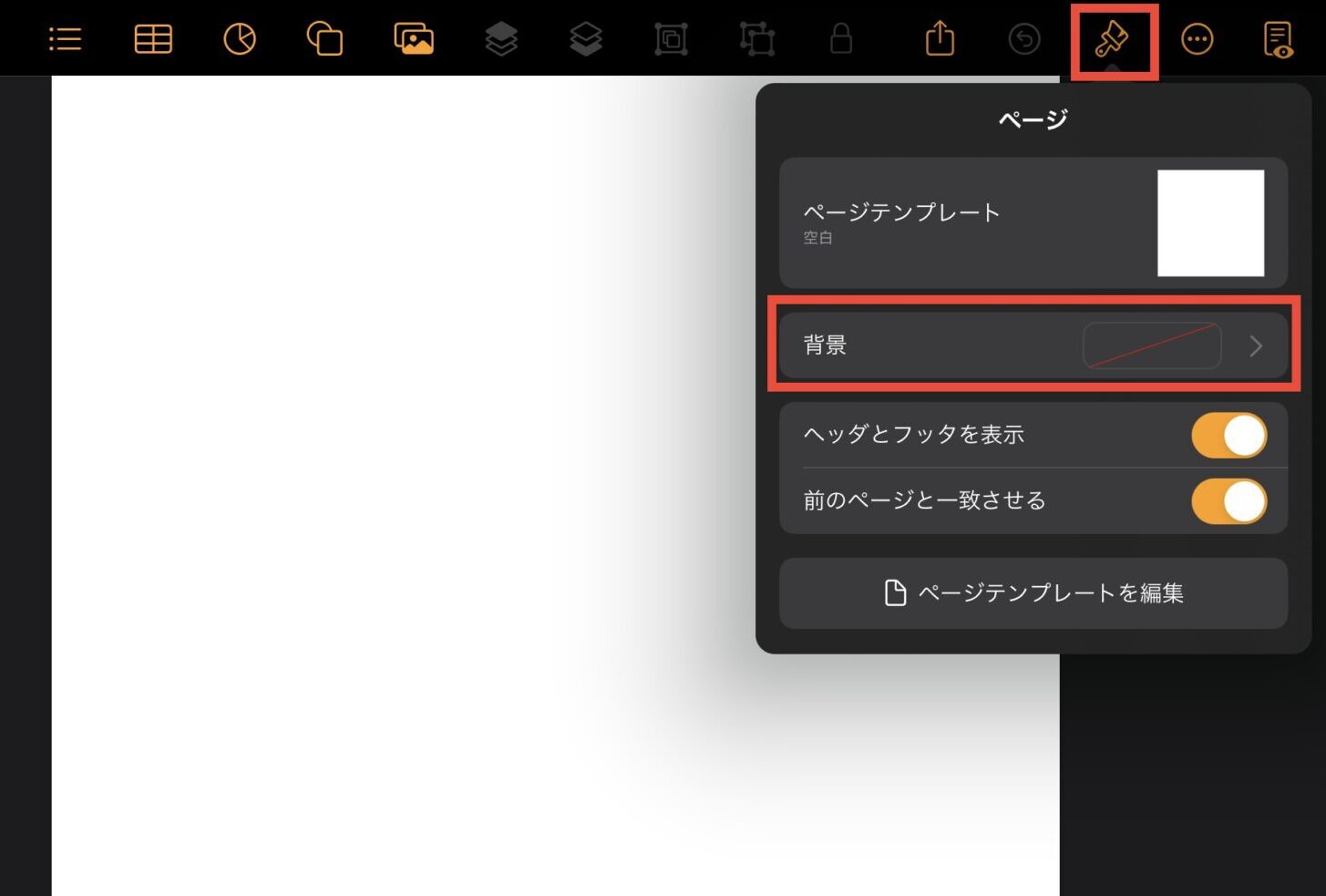Click the 背景 label text
The image size is (1326, 896).
pos(825,345)
